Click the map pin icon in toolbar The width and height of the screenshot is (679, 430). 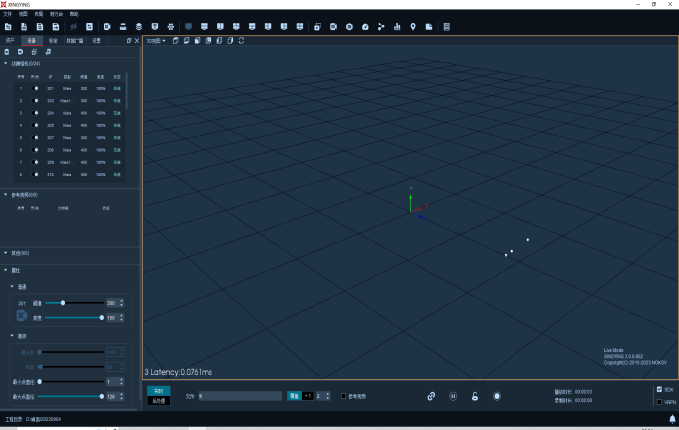pos(413,27)
